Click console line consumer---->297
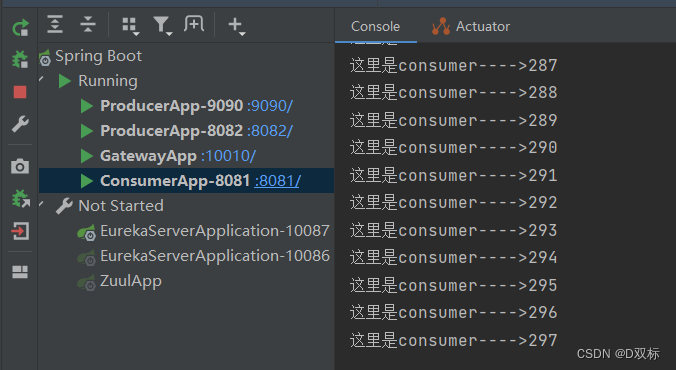 pos(454,340)
